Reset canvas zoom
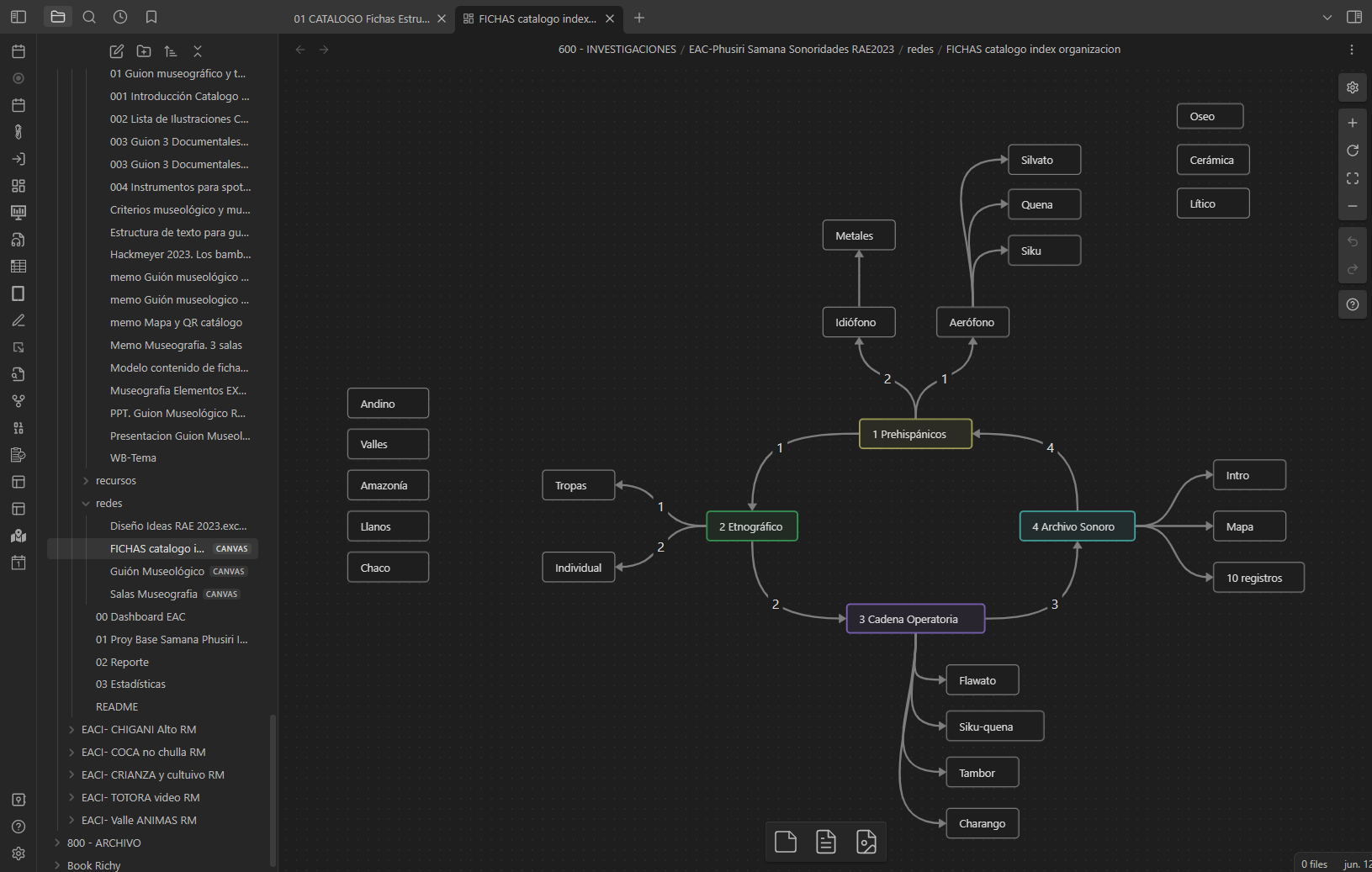This screenshot has width=1372, height=872. pos(1353,151)
